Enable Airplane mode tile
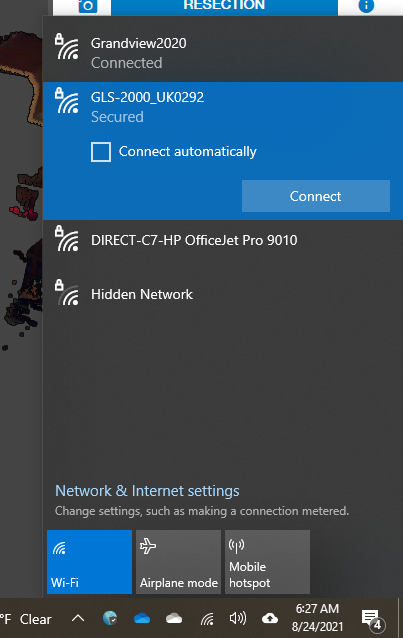Image resolution: width=403 pixels, height=638 pixels. tap(178, 562)
